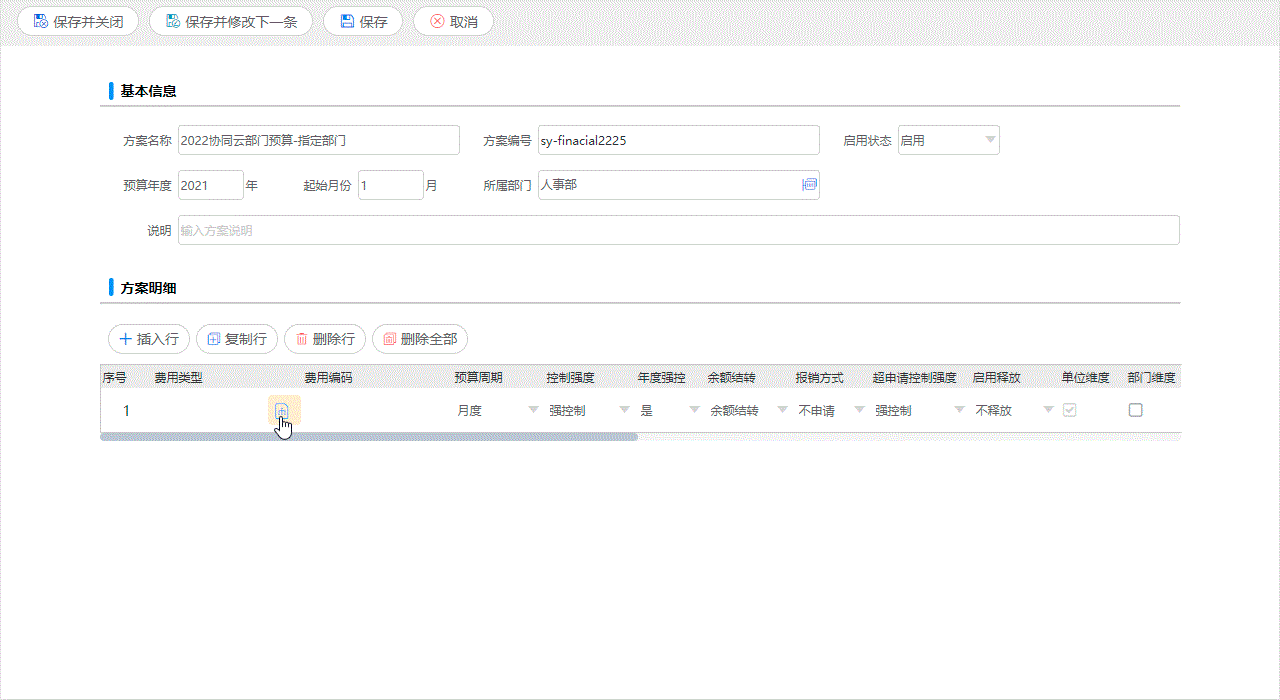Expand 控制强度 dropdown in row 1

[x=624, y=410]
